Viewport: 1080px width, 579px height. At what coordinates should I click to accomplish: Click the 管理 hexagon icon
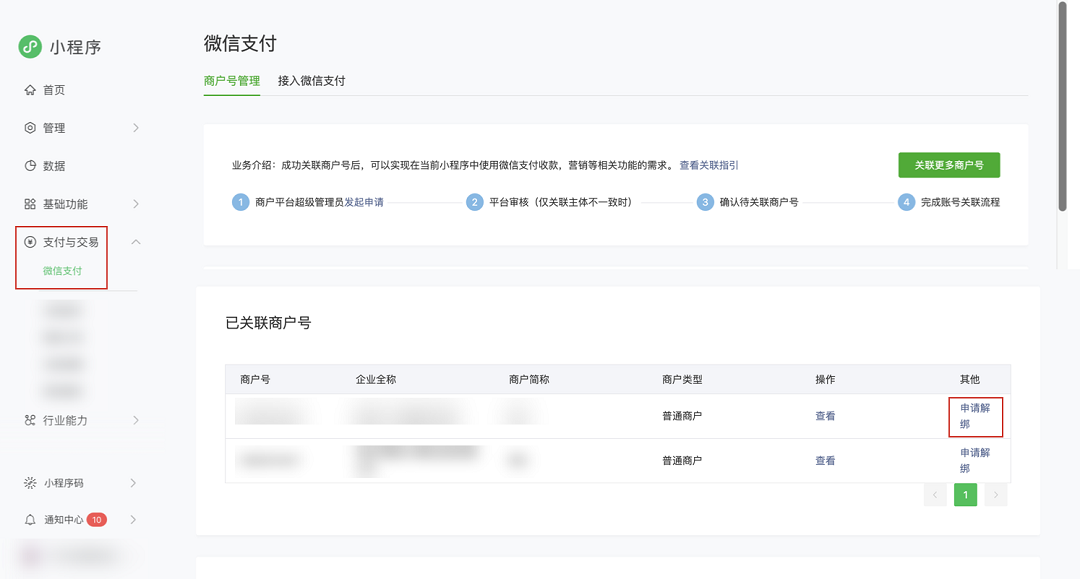click(30, 128)
